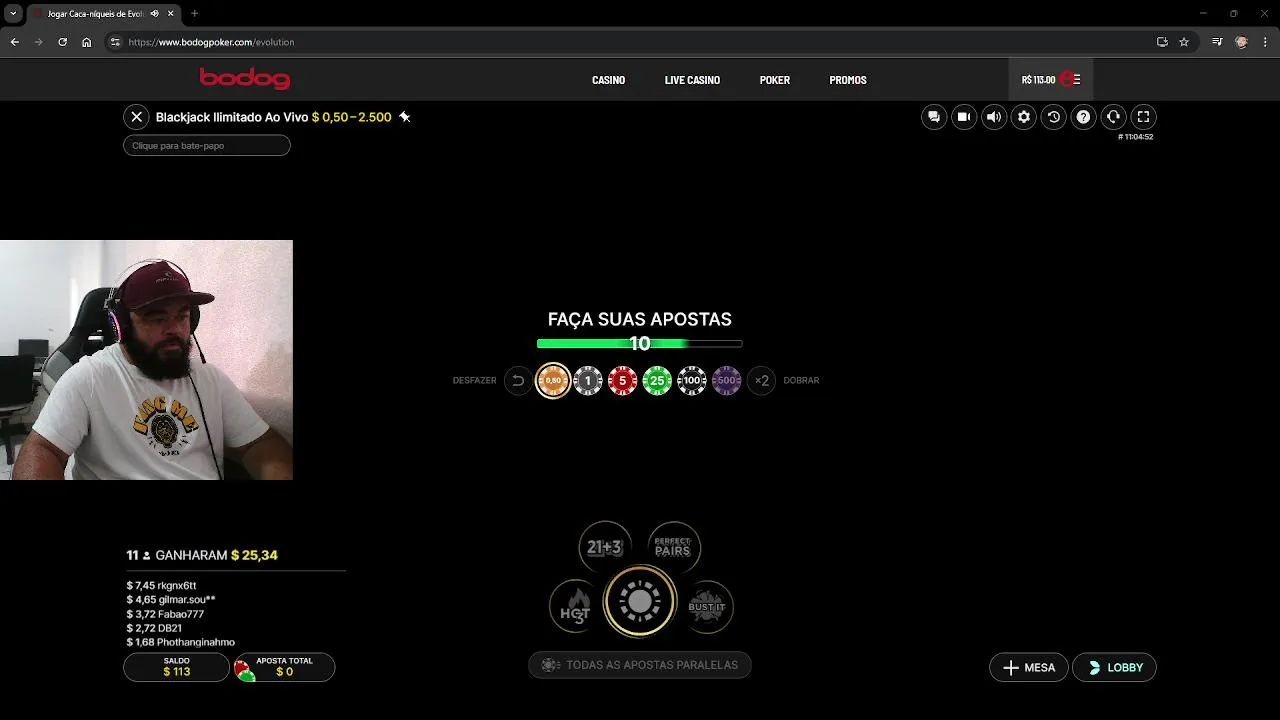Open game history clock icon

(1053, 117)
